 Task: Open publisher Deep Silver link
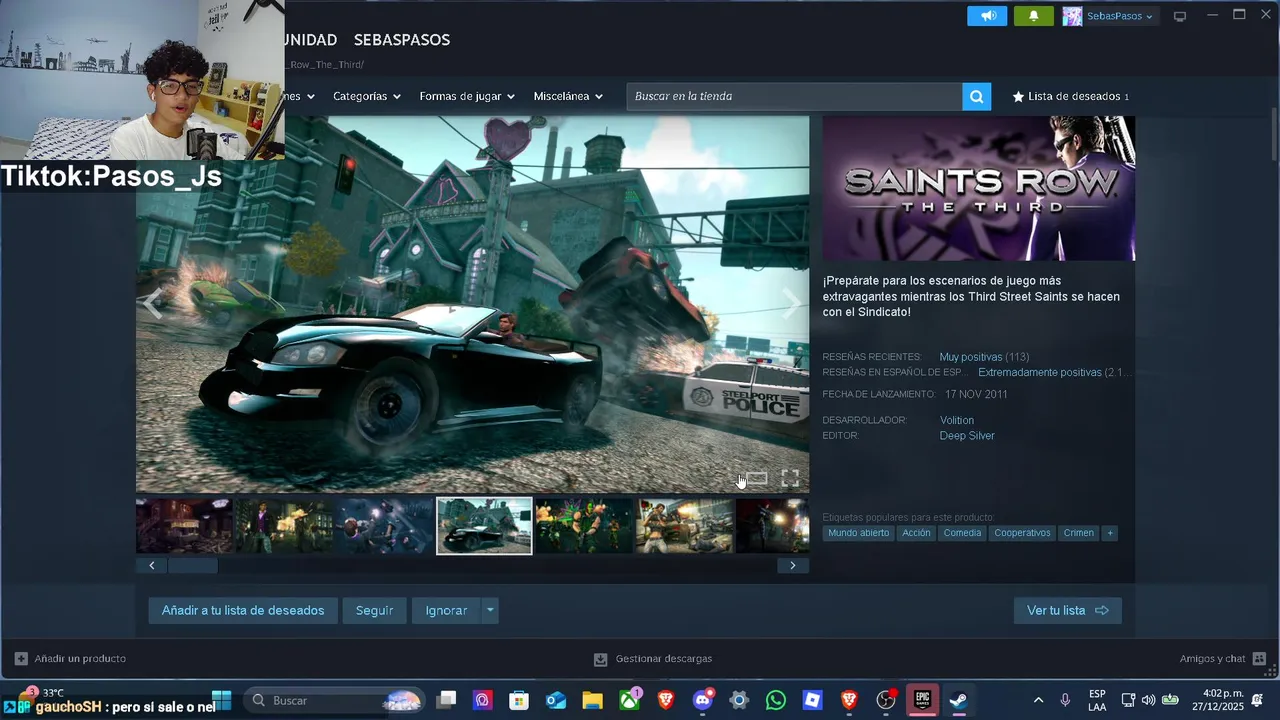966,436
